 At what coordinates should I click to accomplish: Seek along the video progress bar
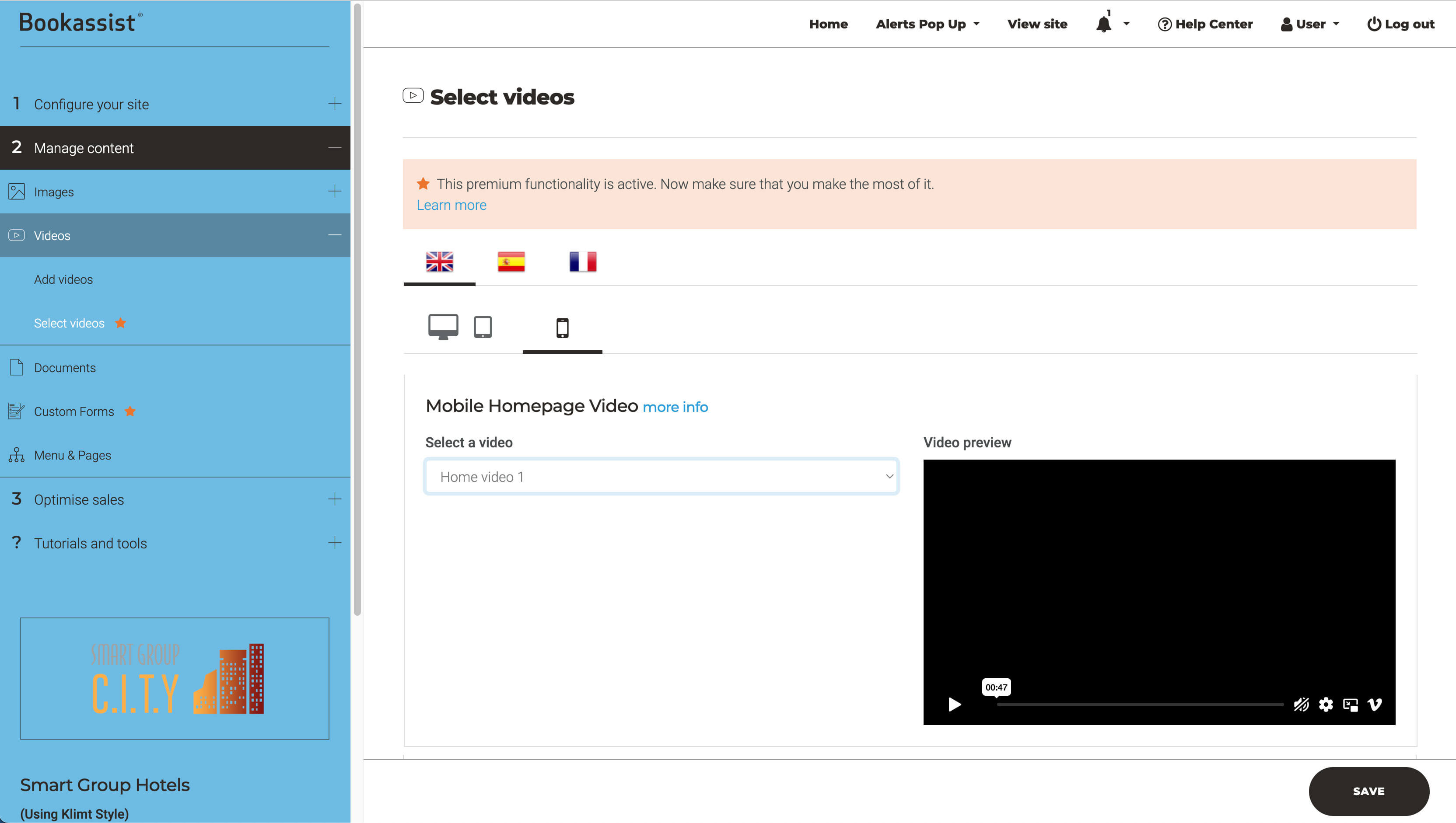click(1139, 704)
